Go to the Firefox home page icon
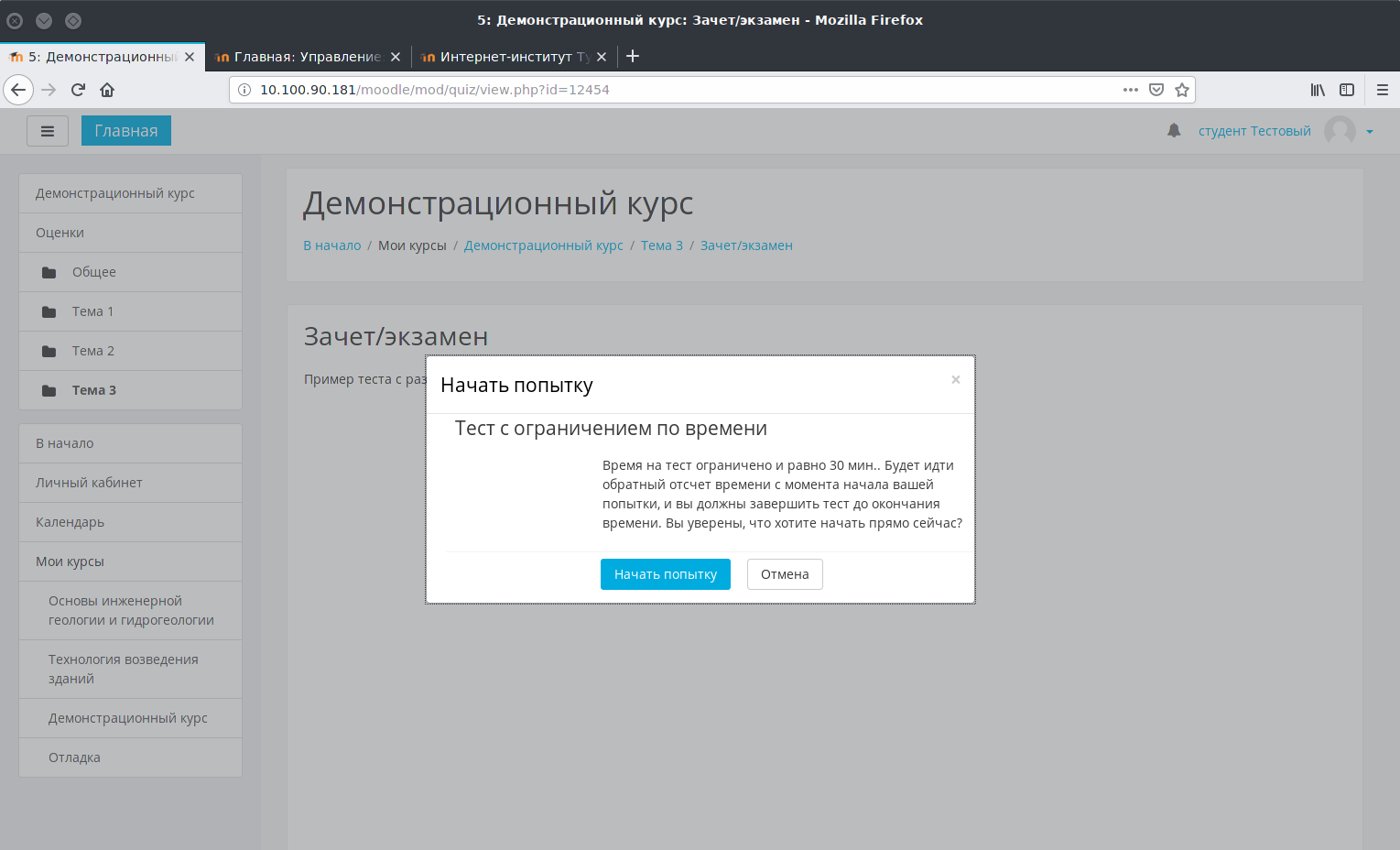 pos(107,90)
